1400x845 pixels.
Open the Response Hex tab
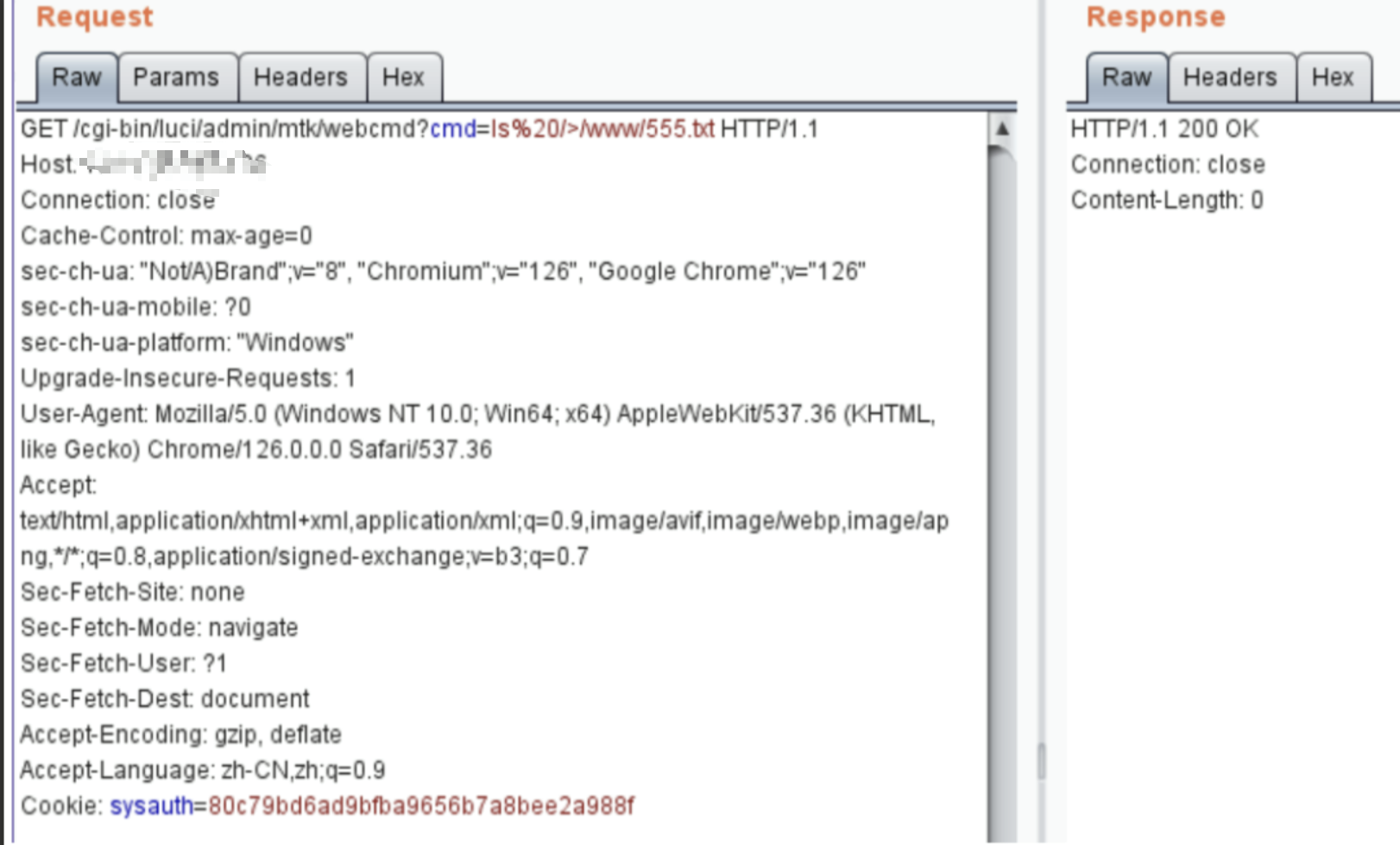click(1333, 78)
